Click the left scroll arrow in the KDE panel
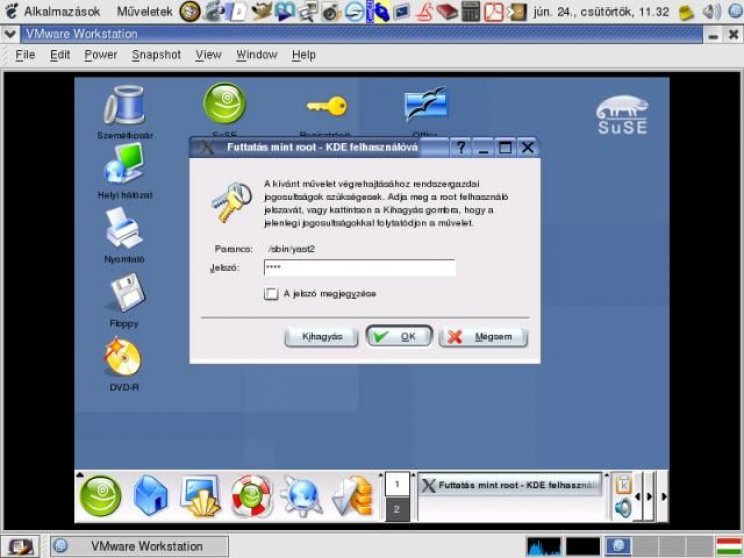This screenshot has width=744, height=558. (x=638, y=496)
